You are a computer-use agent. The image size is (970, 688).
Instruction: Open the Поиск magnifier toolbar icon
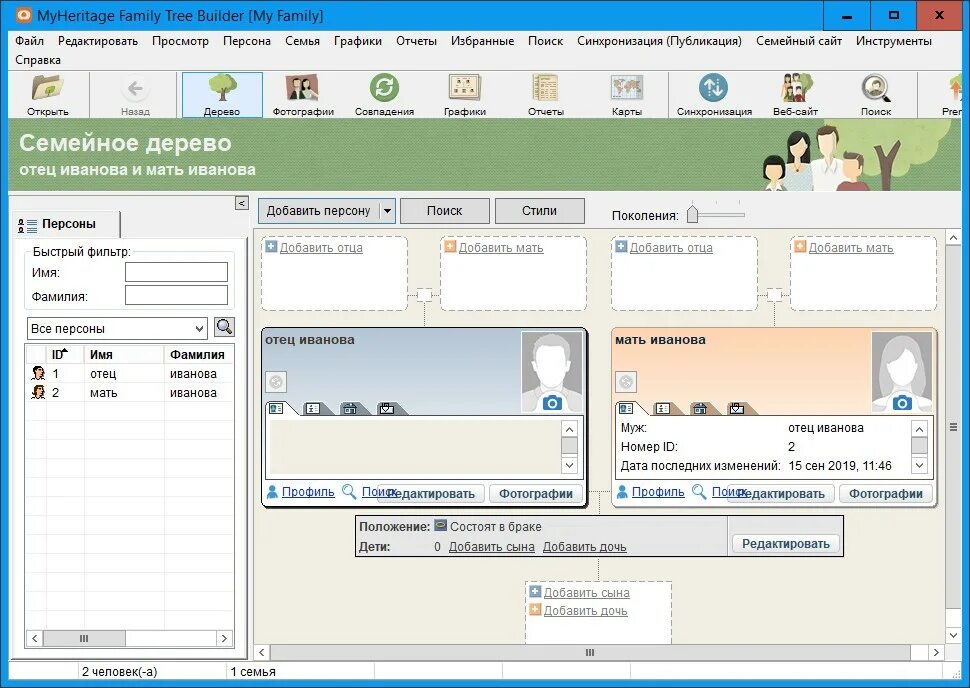coord(876,95)
